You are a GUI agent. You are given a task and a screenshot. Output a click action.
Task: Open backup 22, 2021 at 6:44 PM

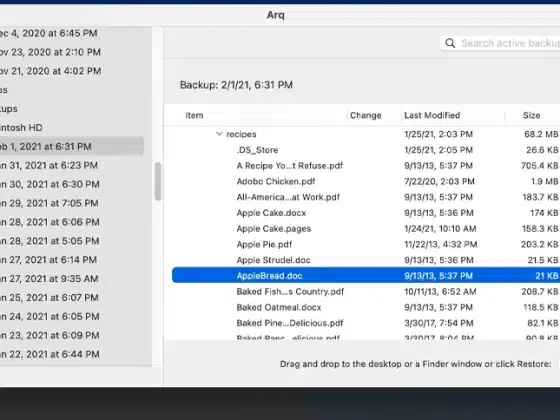point(50,354)
